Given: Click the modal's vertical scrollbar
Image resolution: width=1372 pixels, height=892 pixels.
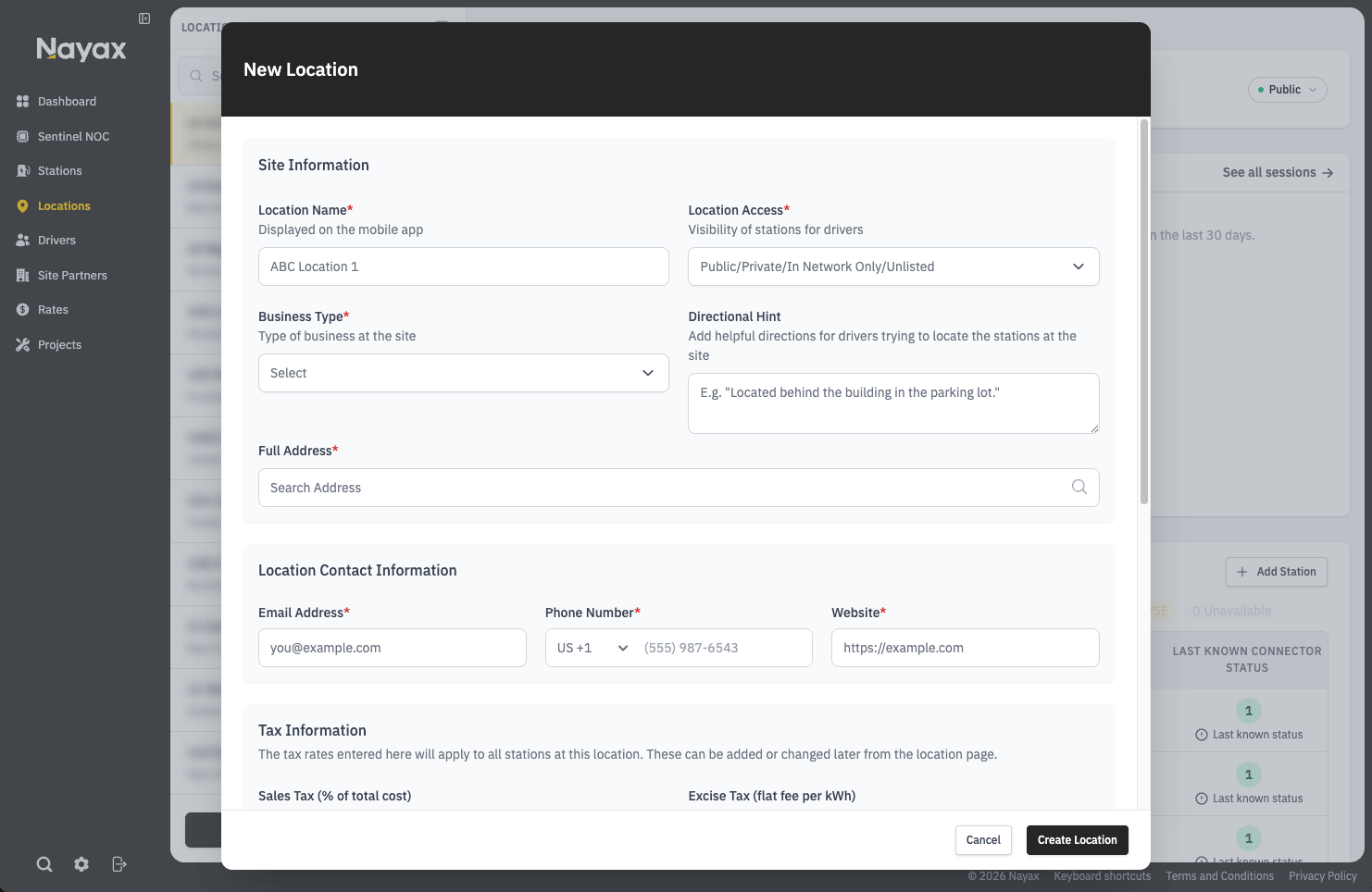Looking at the screenshot, I should pyautogui.click(x=1144, y=312).
